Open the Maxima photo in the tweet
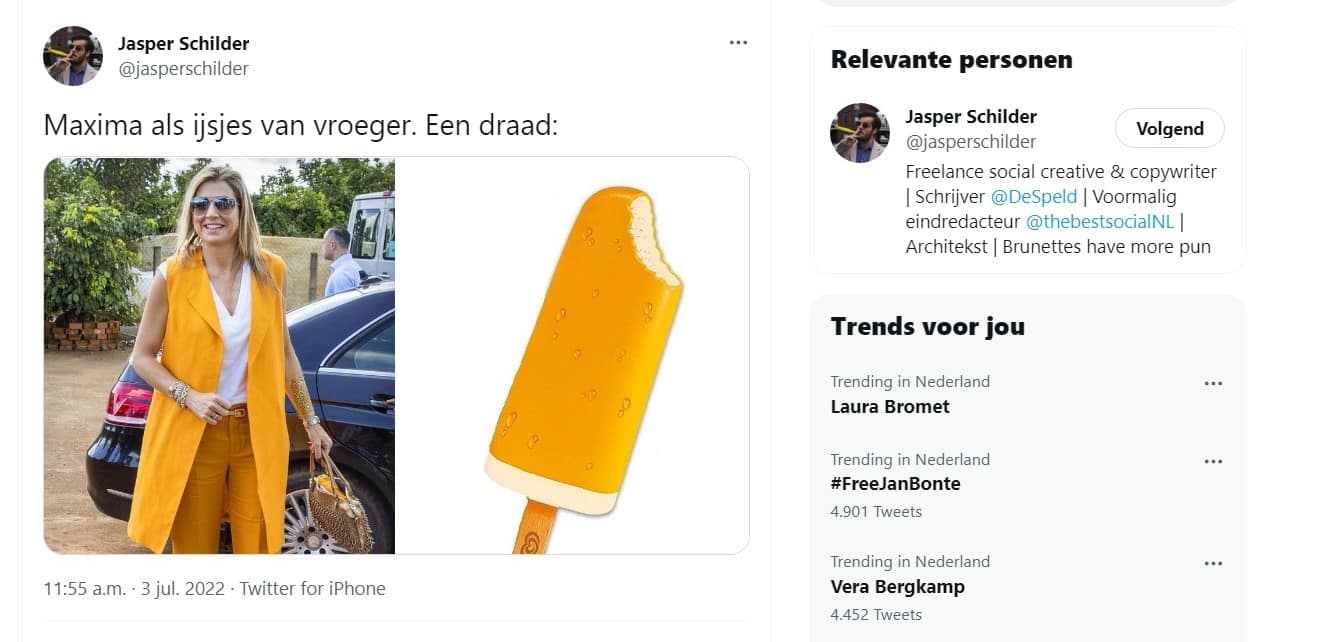1341x642 pixels. click(219, 355)
